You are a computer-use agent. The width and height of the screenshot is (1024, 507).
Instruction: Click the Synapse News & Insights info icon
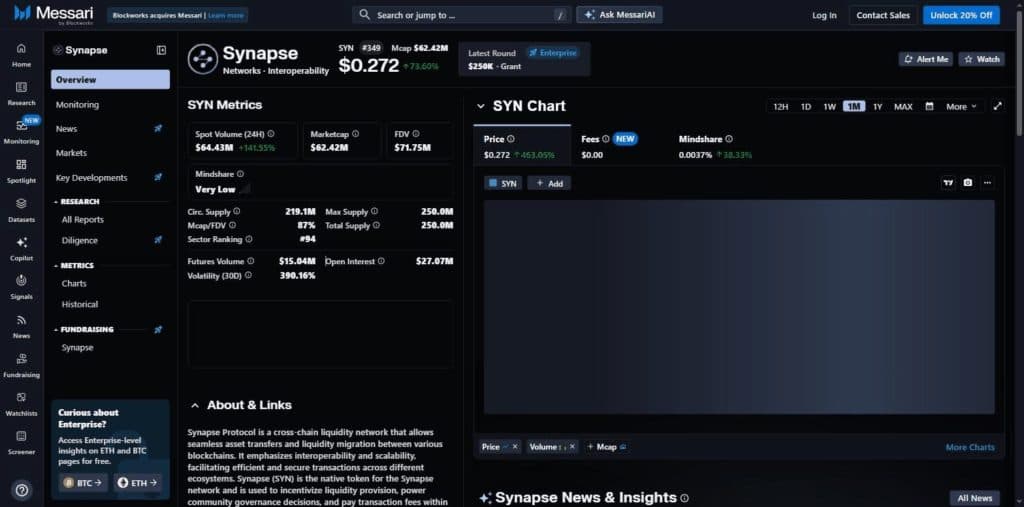684,499
